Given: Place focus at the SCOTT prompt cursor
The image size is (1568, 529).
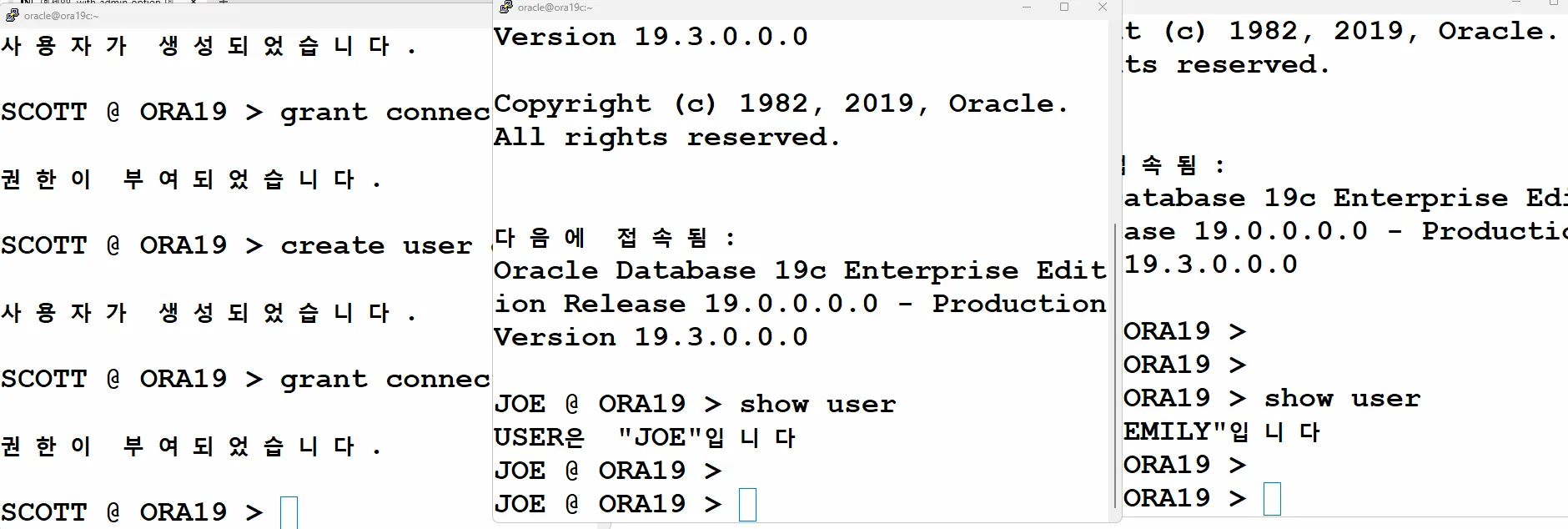Looking at the screenshot, I should pos(289,512).
